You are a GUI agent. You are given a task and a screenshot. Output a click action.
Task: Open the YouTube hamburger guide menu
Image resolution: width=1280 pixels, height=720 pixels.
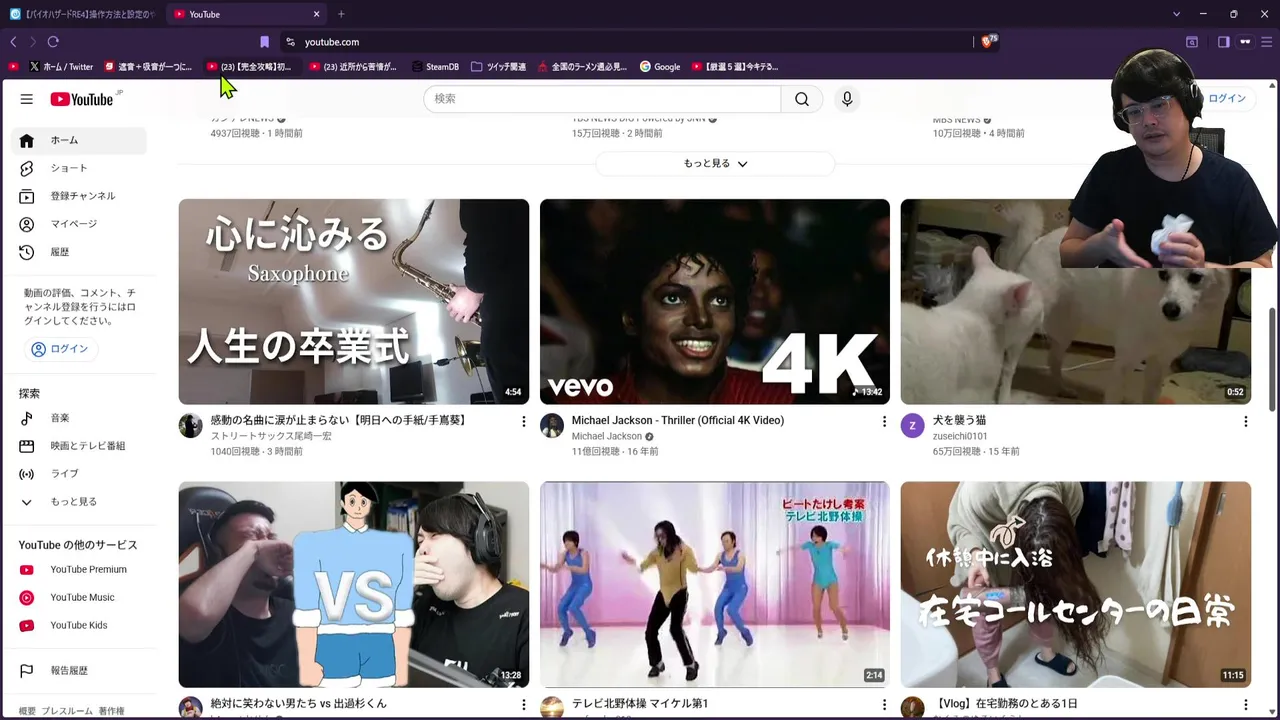27,99
